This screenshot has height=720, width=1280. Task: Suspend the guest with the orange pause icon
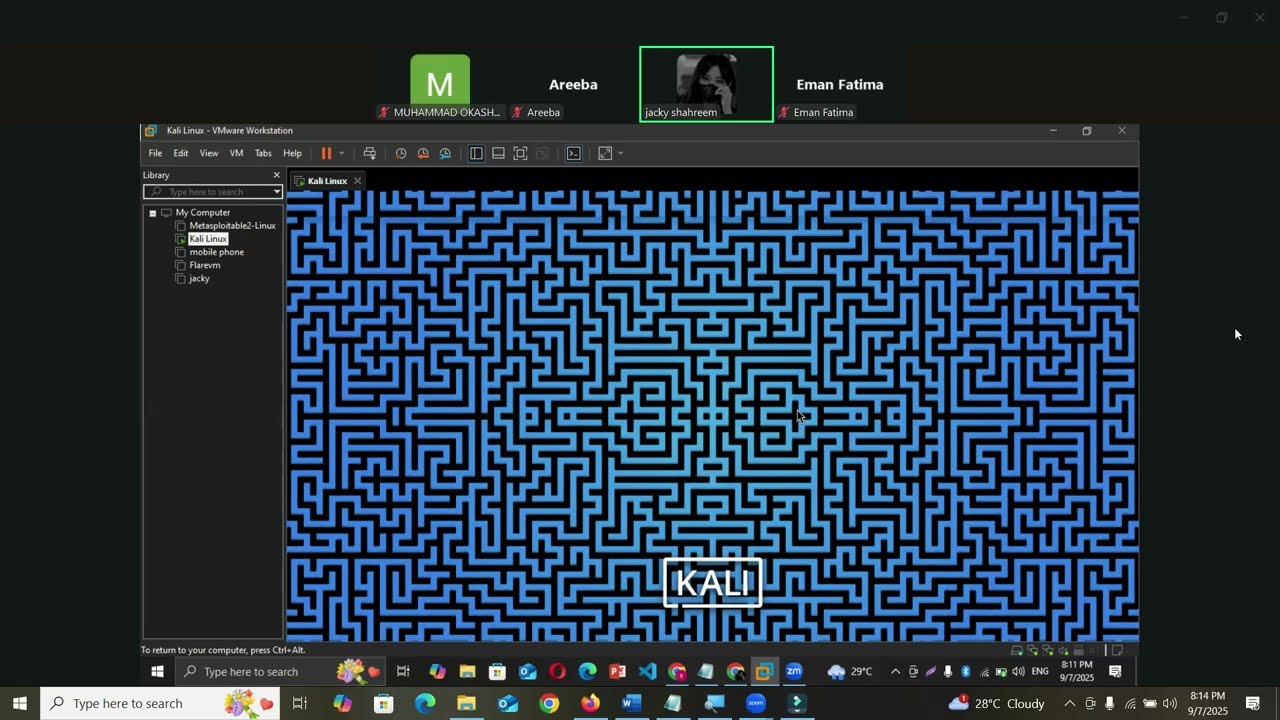(326, 153)
